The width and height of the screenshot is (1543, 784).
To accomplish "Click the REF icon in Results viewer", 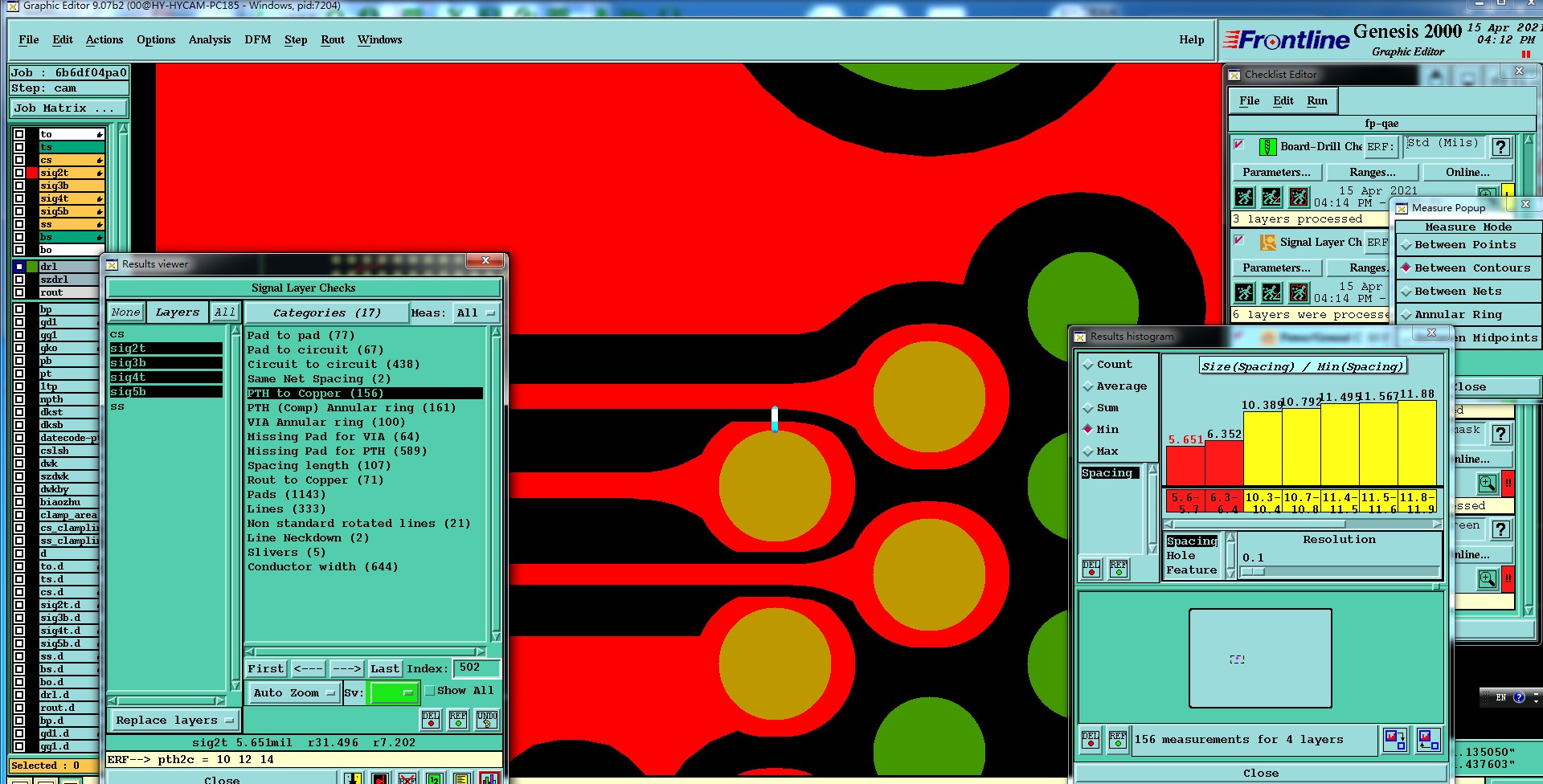I will [458, 719].
